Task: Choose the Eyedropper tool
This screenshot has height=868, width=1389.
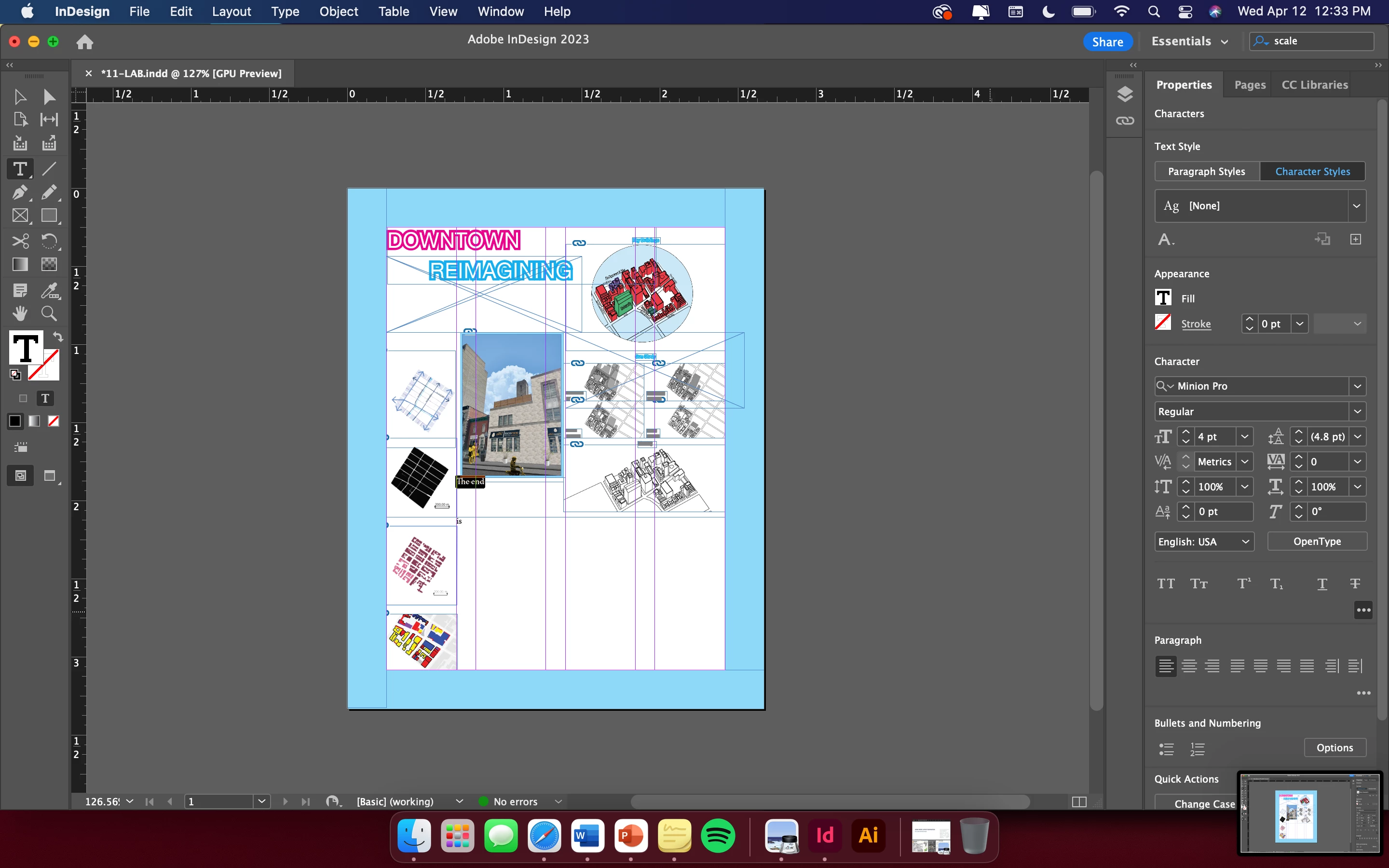Action: click(49, 290)
